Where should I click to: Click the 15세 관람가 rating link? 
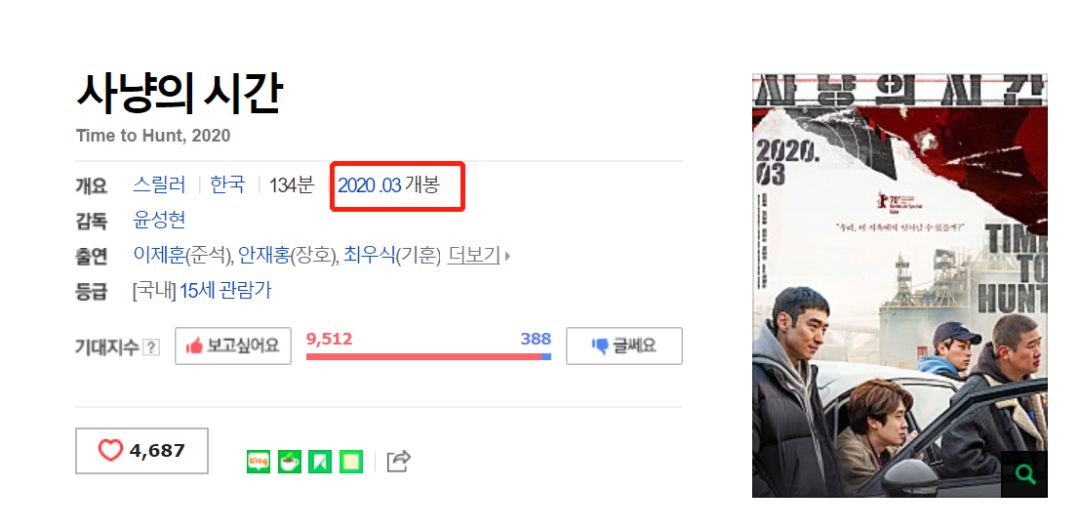[225, 291]
